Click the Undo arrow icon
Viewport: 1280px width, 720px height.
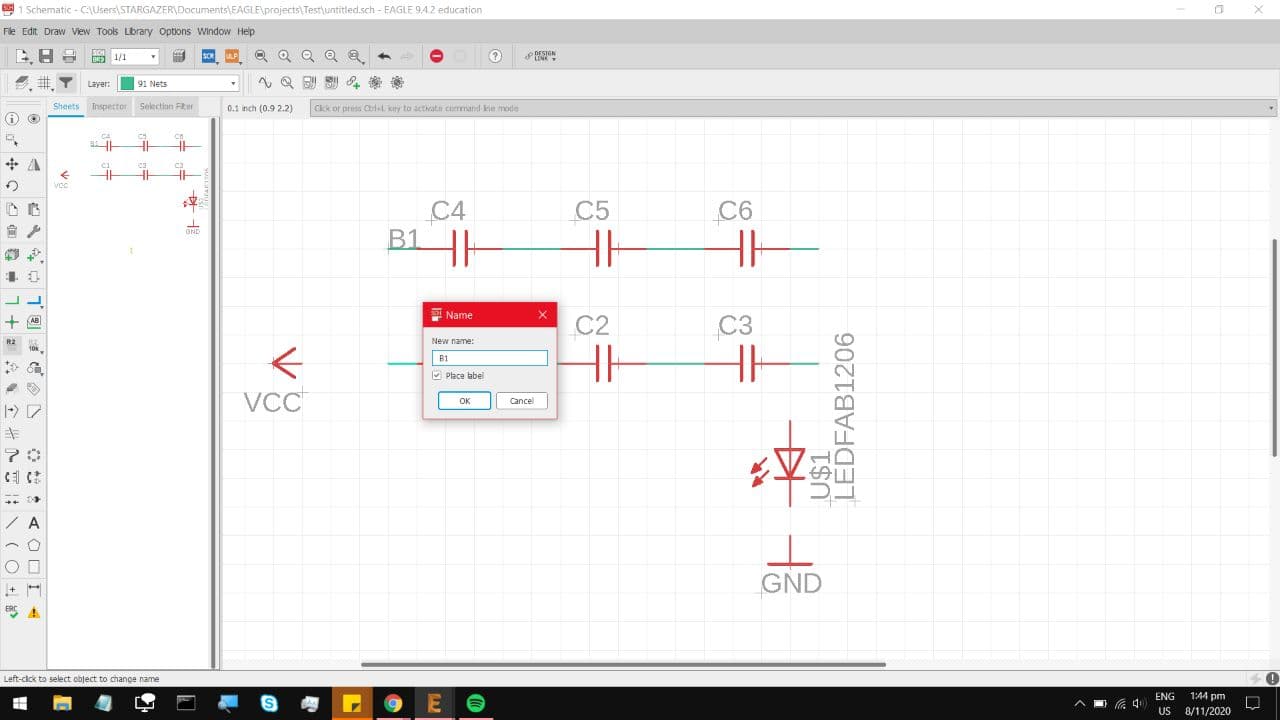click(x=384, y=56)
